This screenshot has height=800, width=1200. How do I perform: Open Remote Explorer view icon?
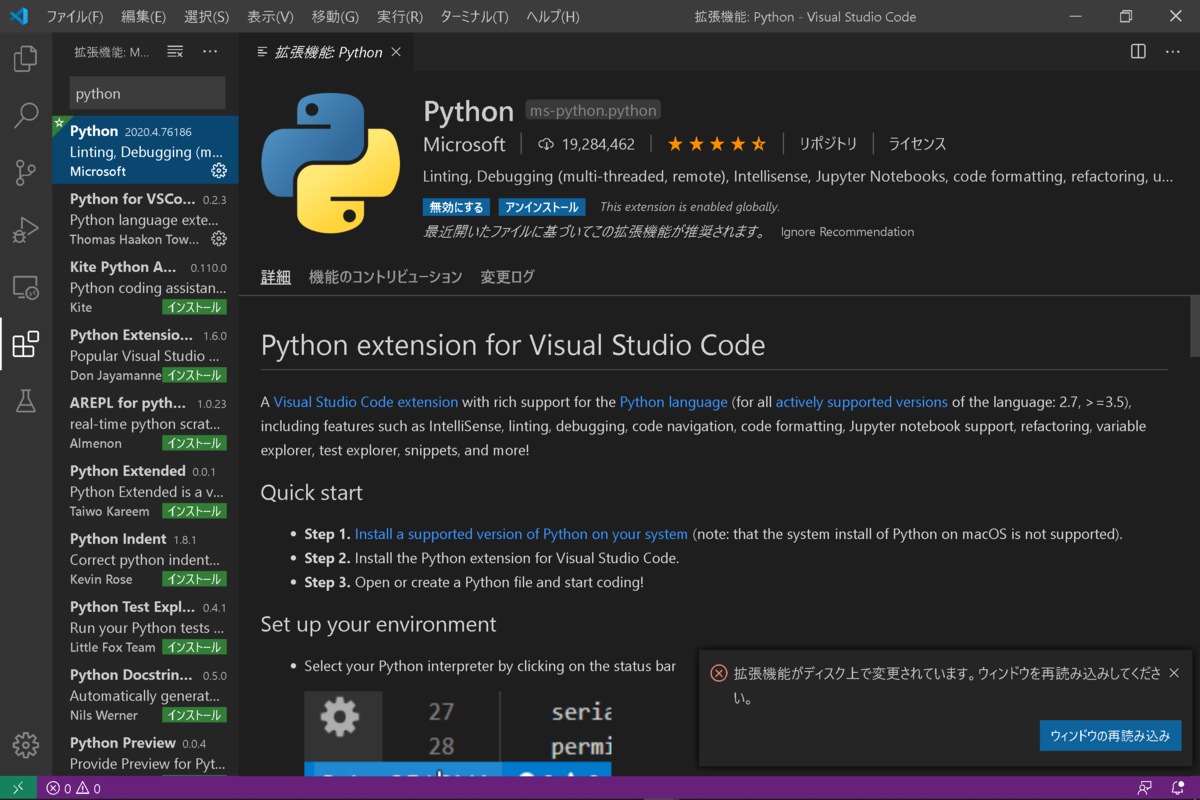point(25,288)
